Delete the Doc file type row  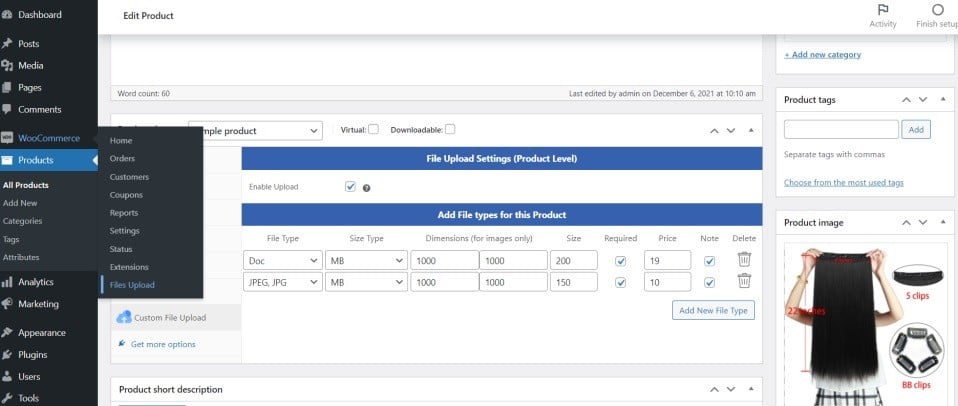coord(744,259)
